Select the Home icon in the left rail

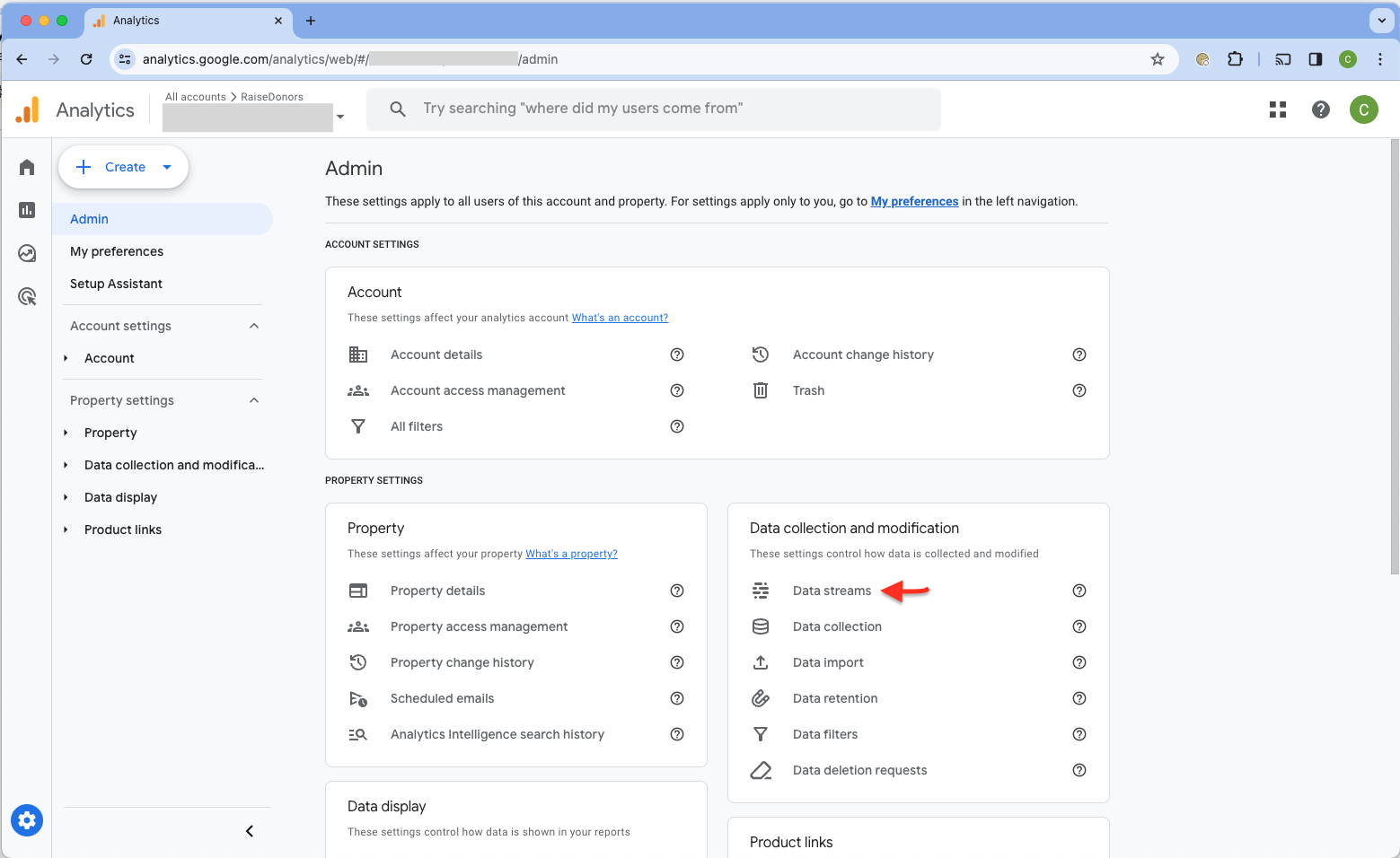coord(27,167)
